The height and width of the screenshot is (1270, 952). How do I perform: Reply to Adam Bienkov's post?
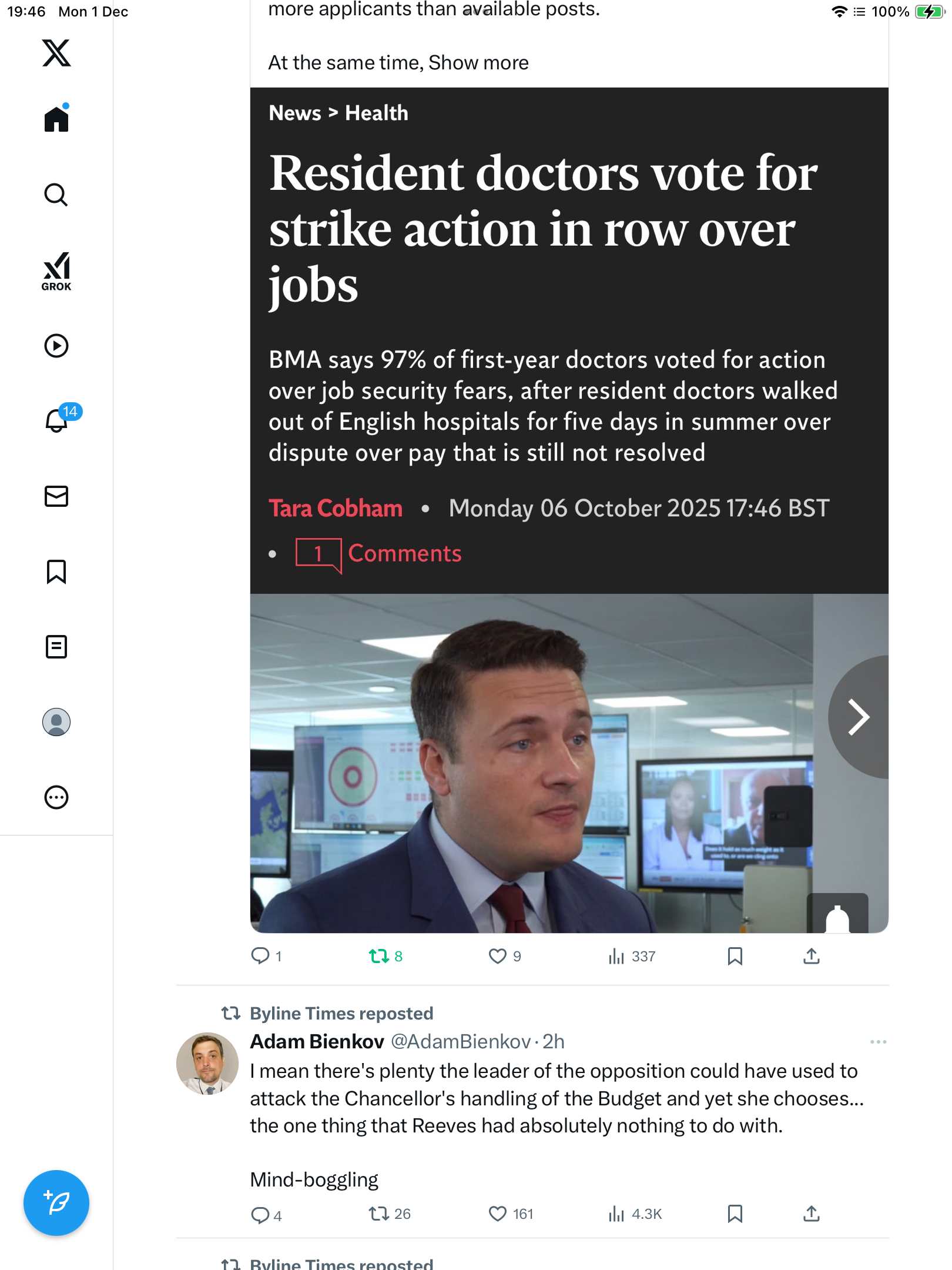(260, 1215)
